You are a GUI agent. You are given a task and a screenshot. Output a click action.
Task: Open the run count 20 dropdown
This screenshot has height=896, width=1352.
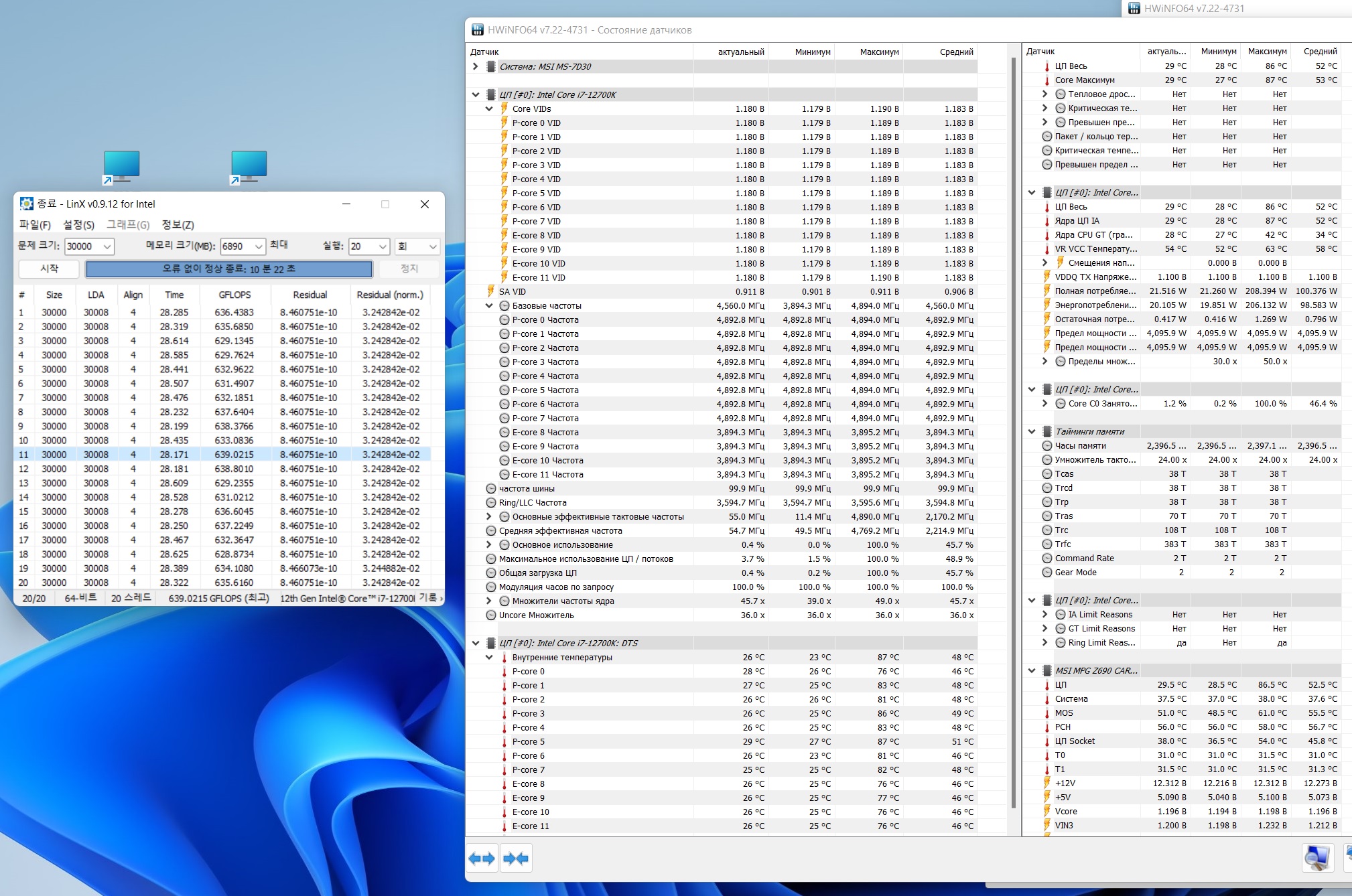tap(383, 246)
